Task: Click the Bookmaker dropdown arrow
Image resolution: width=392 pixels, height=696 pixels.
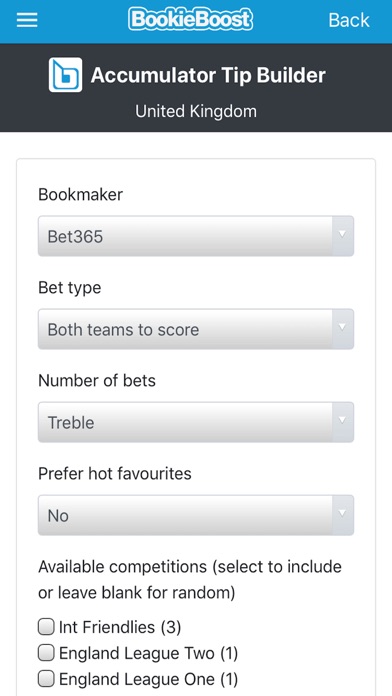Action: click(342, 235)
